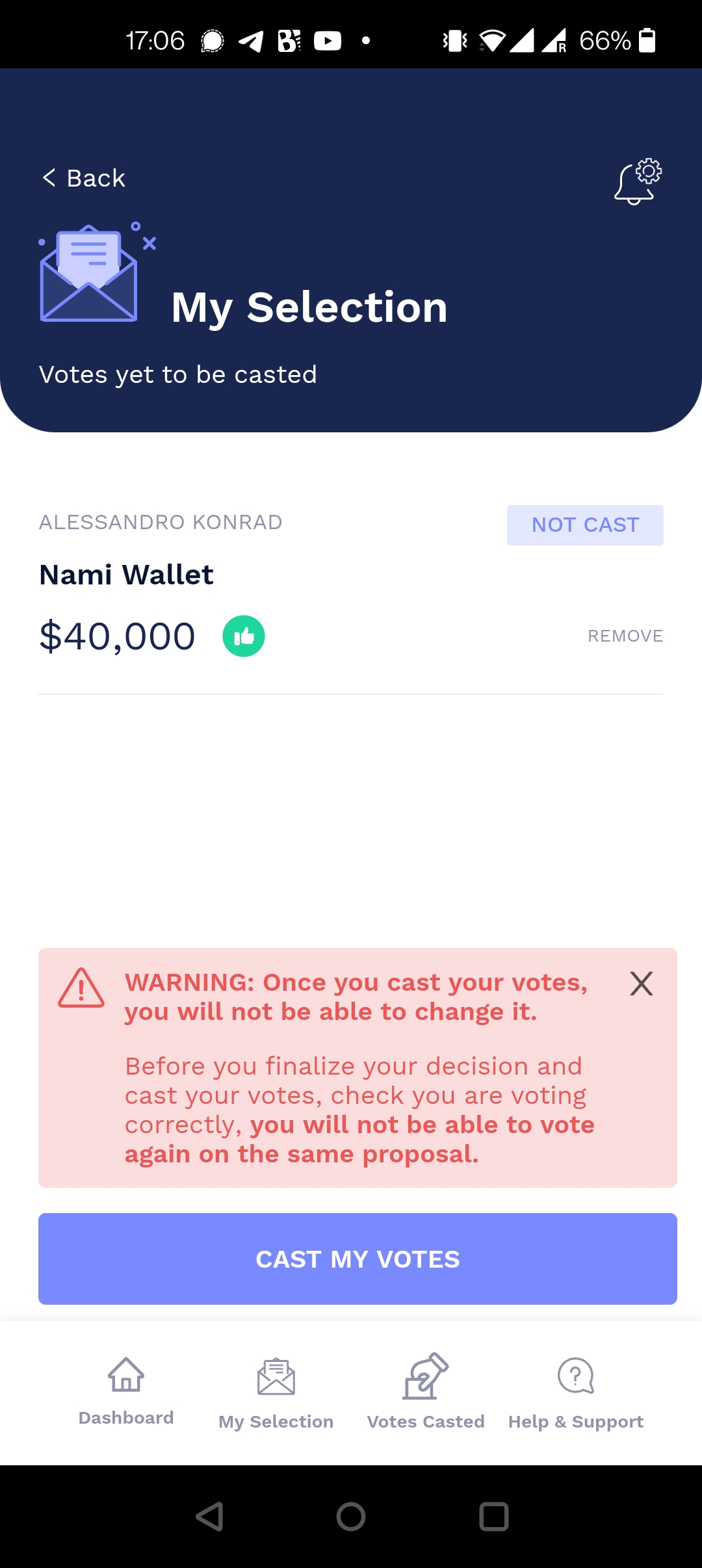This screenshot has height=1568, width=702.
Task: Remove Nami Wallet from selection
Action: click(x=625, y=636)
